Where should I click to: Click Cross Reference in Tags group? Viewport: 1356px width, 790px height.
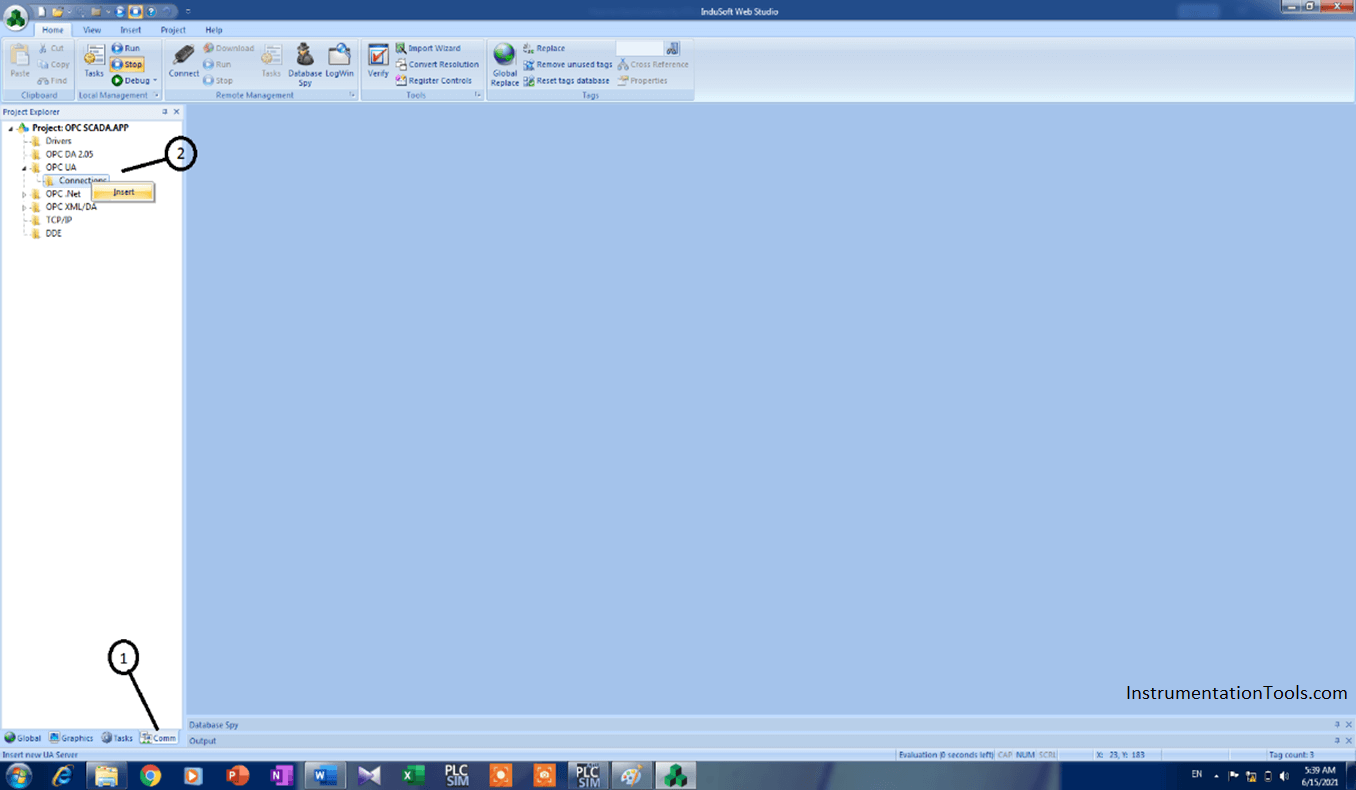(653, 64)
